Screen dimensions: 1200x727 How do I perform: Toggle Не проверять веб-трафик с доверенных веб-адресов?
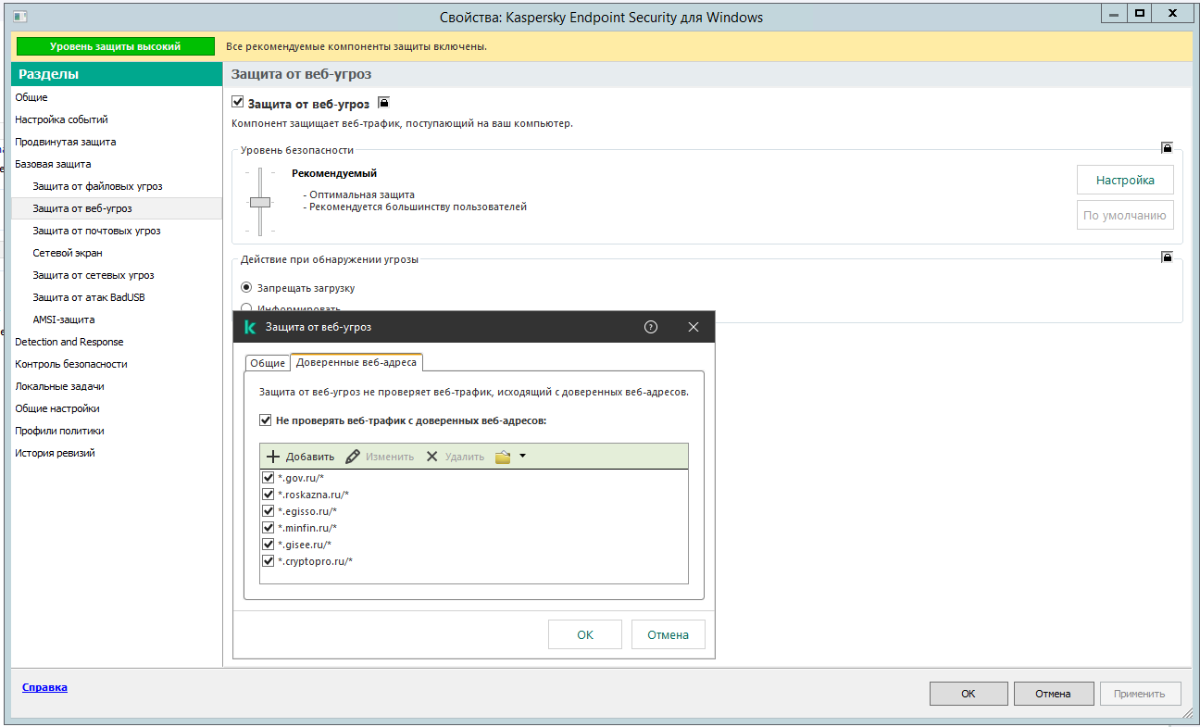click(265, 421)
